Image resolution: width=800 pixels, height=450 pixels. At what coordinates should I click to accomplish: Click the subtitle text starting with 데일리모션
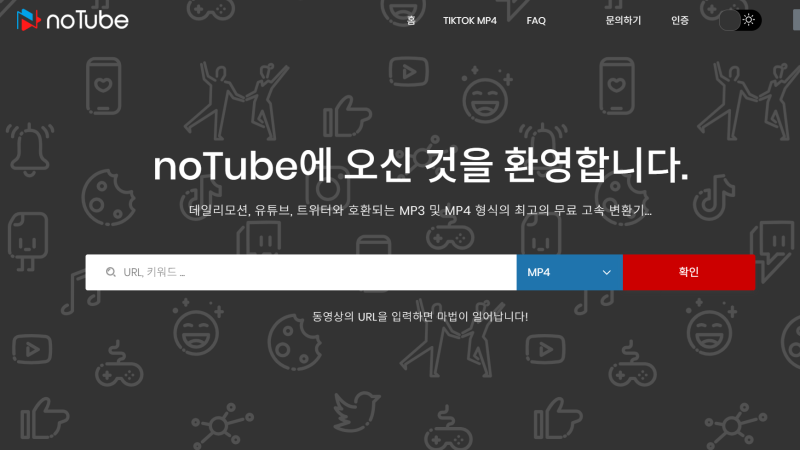point(420,210)
